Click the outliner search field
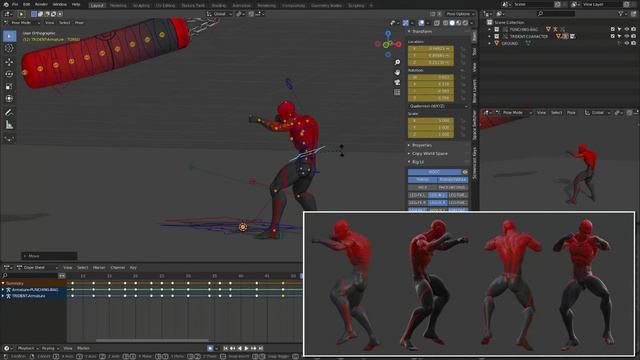Viewport: 640px width, 360px height. coord(555,14)
